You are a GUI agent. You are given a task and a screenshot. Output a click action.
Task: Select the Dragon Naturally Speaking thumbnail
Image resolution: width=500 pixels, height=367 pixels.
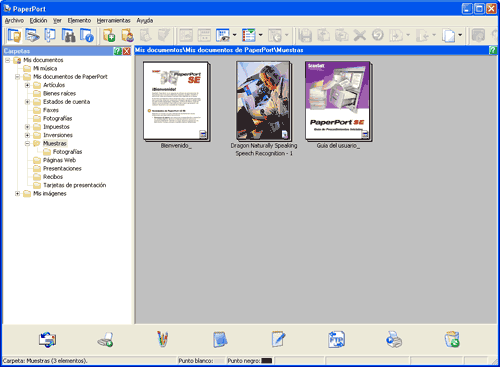pos(263,101)
